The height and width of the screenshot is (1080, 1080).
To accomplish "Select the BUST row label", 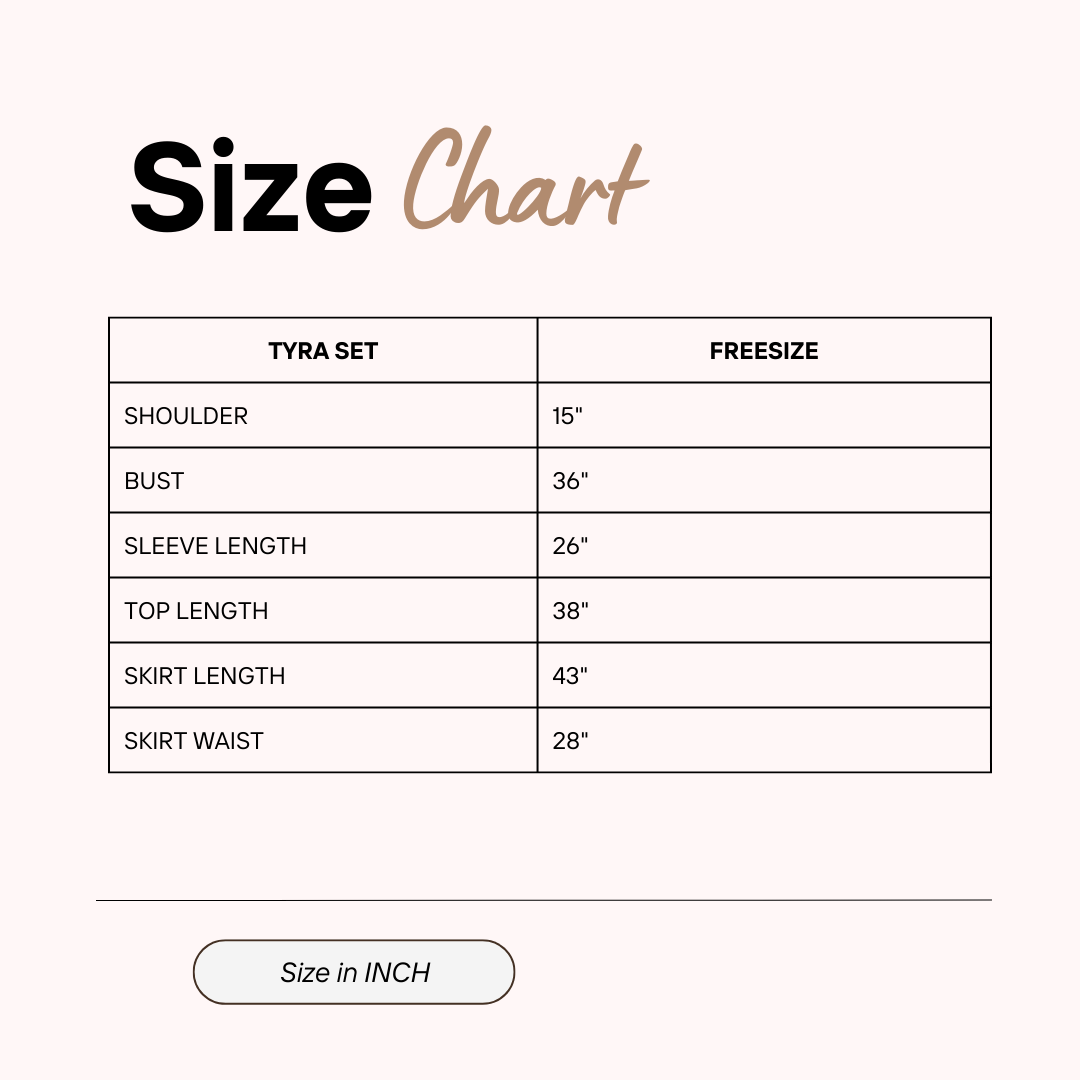I will (154, 481).
